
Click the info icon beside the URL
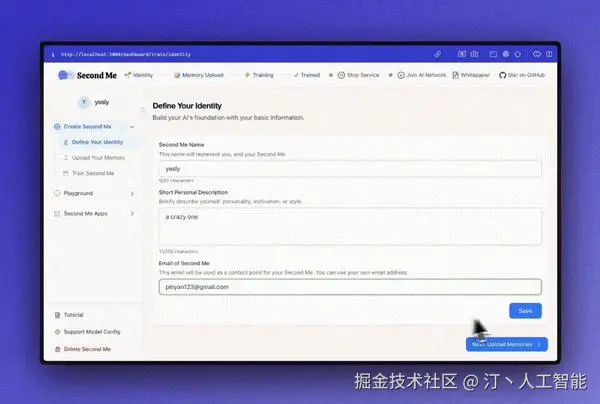53,55
